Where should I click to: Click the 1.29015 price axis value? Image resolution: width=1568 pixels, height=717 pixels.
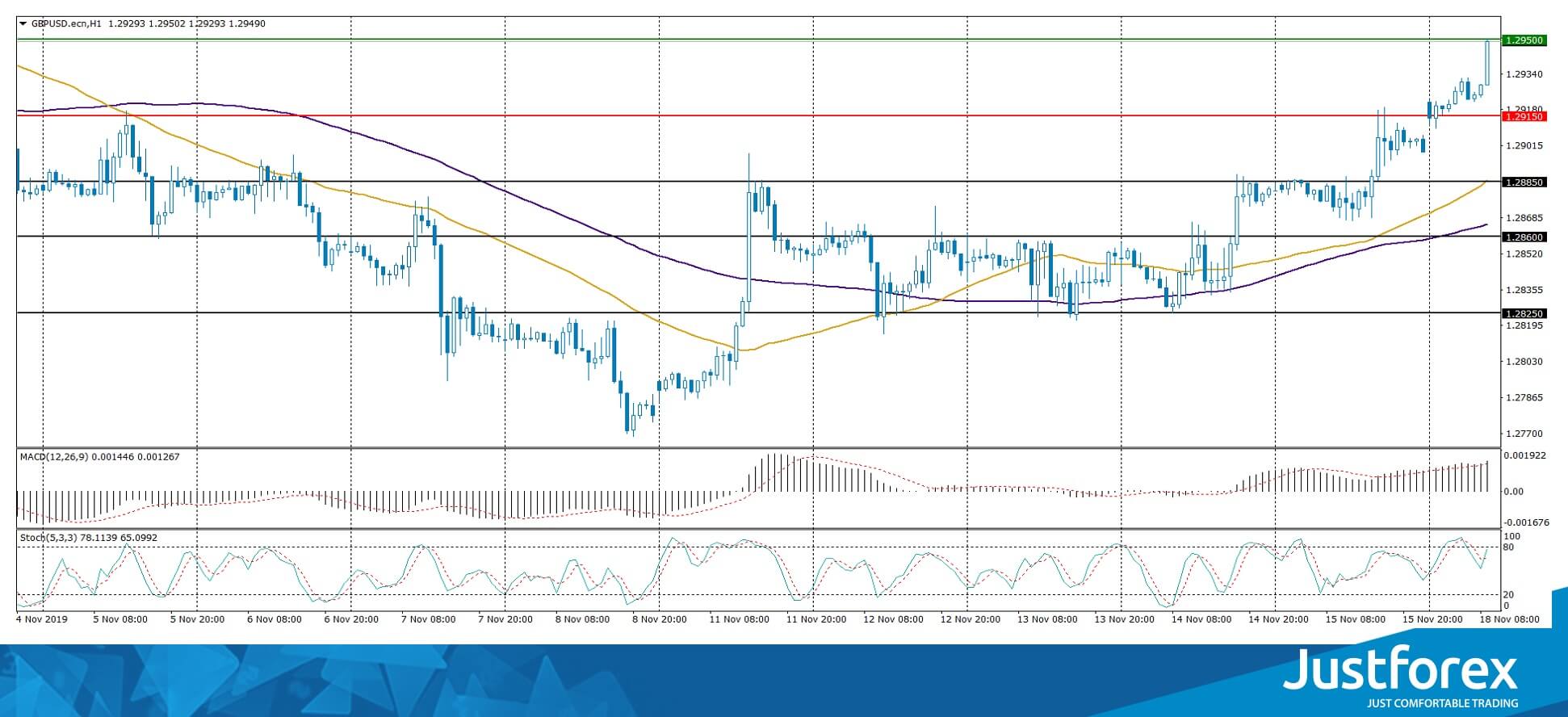pos(1523,146)
